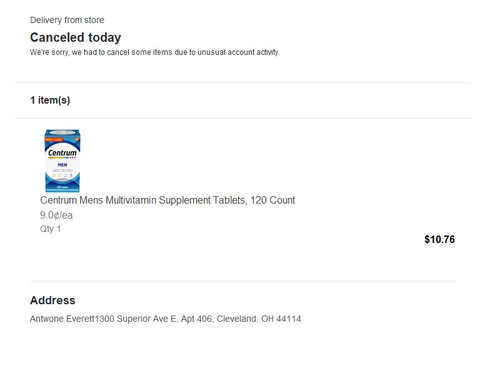The image size is (500, 366).
Task: Click the 120 Count text in product title
Action: [x=273, y=200]
